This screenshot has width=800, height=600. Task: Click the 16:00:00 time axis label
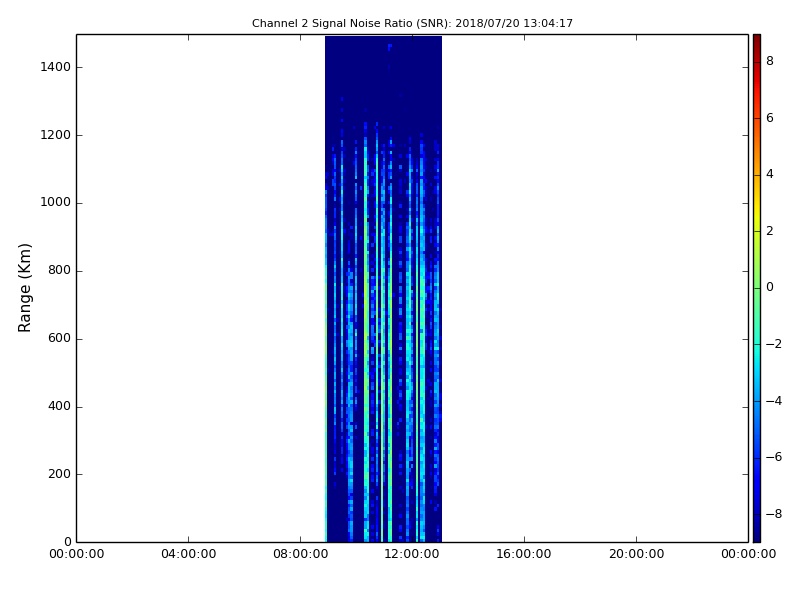click(x=524, y=554)
